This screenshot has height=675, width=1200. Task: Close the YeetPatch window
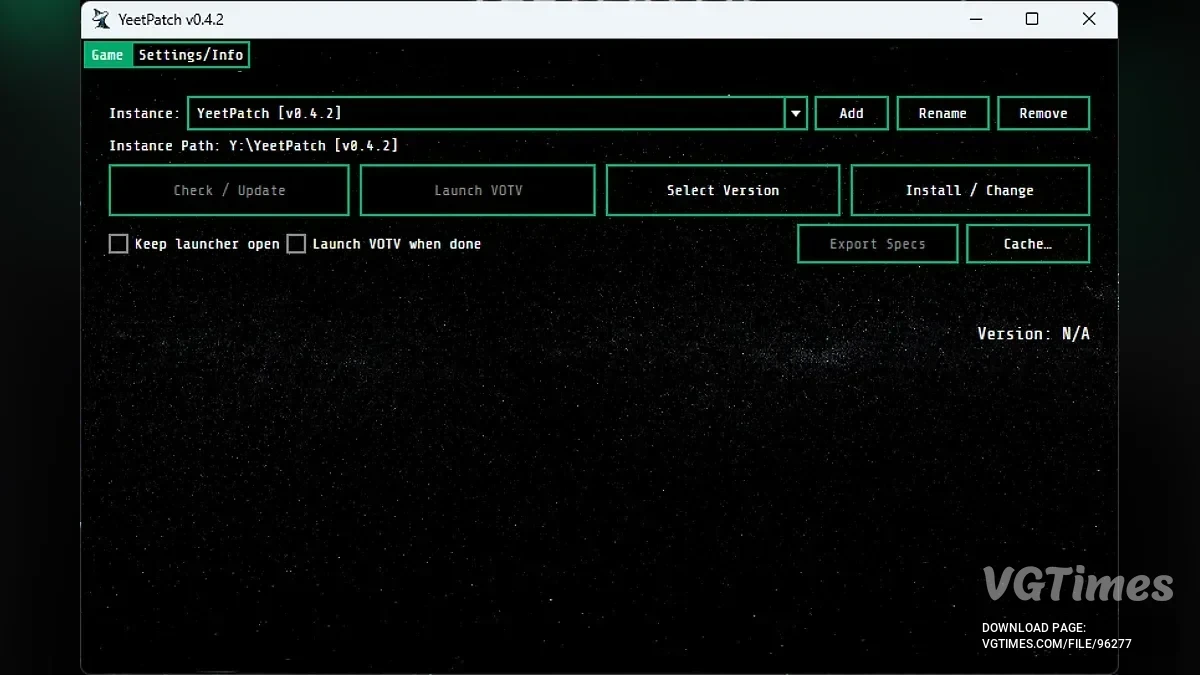1089,19
